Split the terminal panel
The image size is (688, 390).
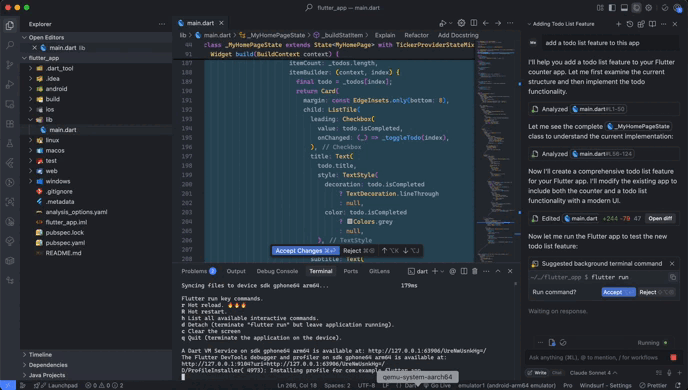(464, 271)
